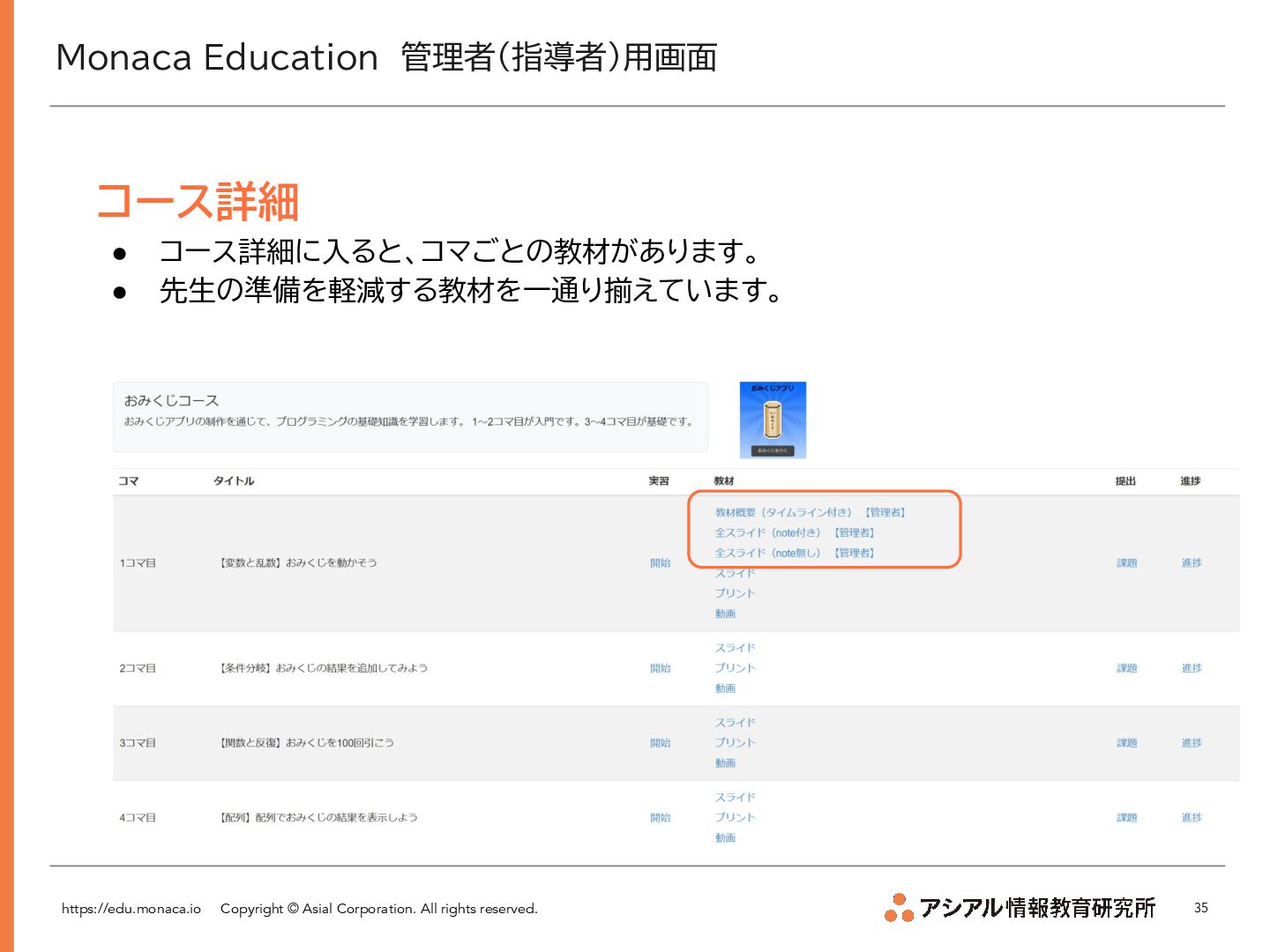
Task: Click the Asial Corporation copyright text
Action: pos(379,909)
